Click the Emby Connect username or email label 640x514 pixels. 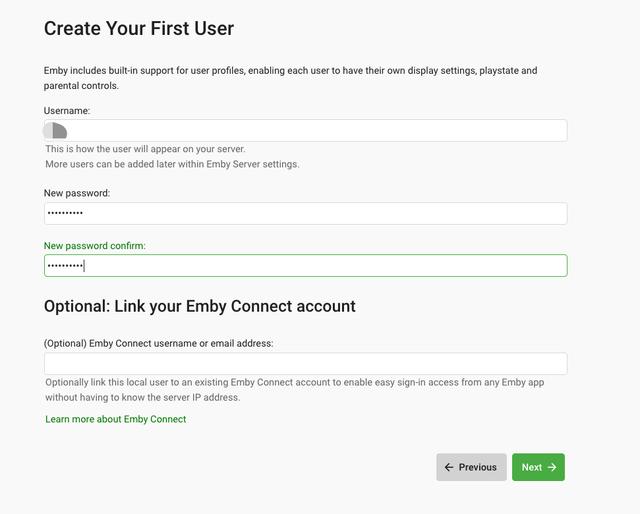158,343
